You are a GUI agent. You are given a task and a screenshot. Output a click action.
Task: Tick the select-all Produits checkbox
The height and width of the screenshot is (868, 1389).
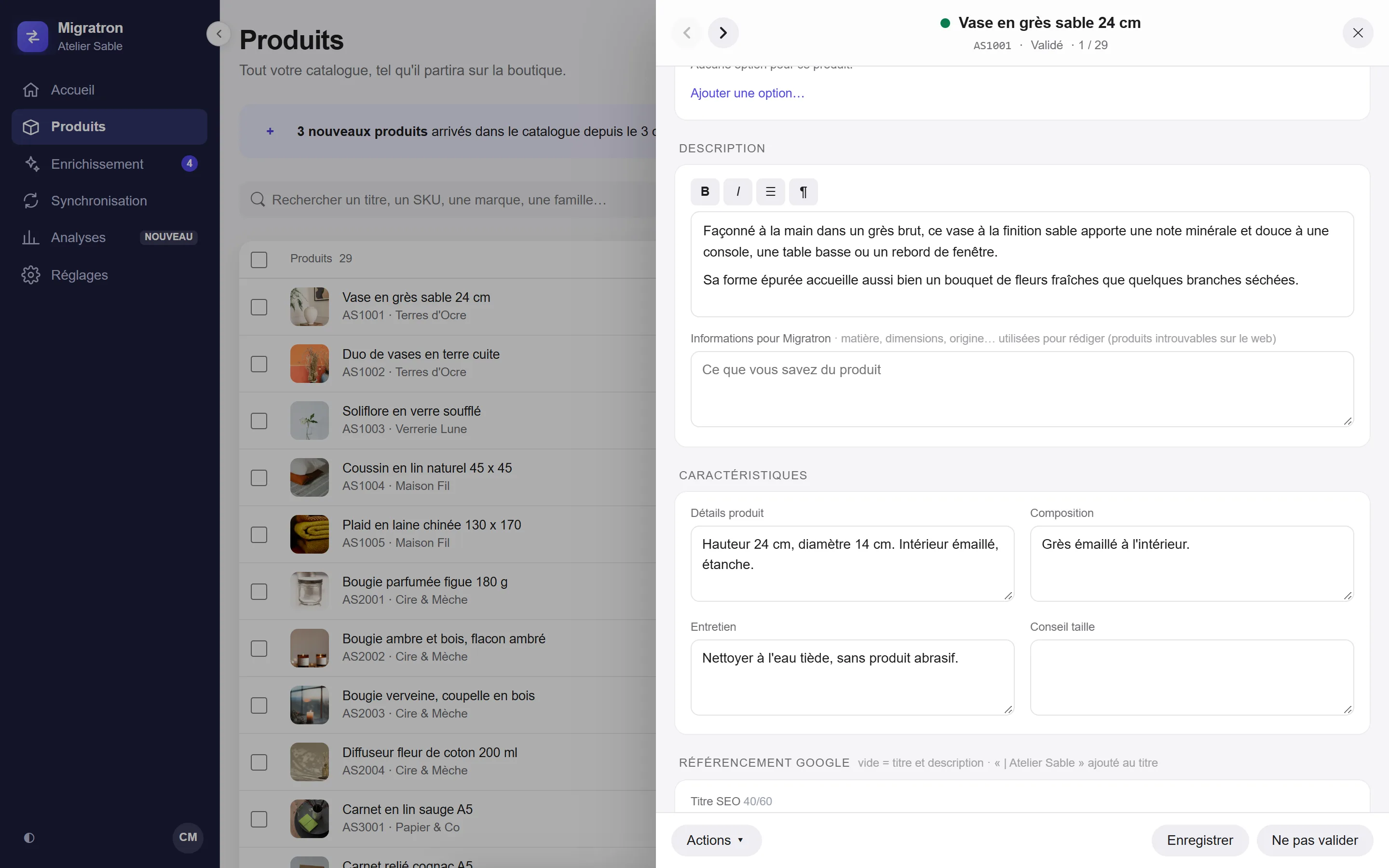point(259,259)
